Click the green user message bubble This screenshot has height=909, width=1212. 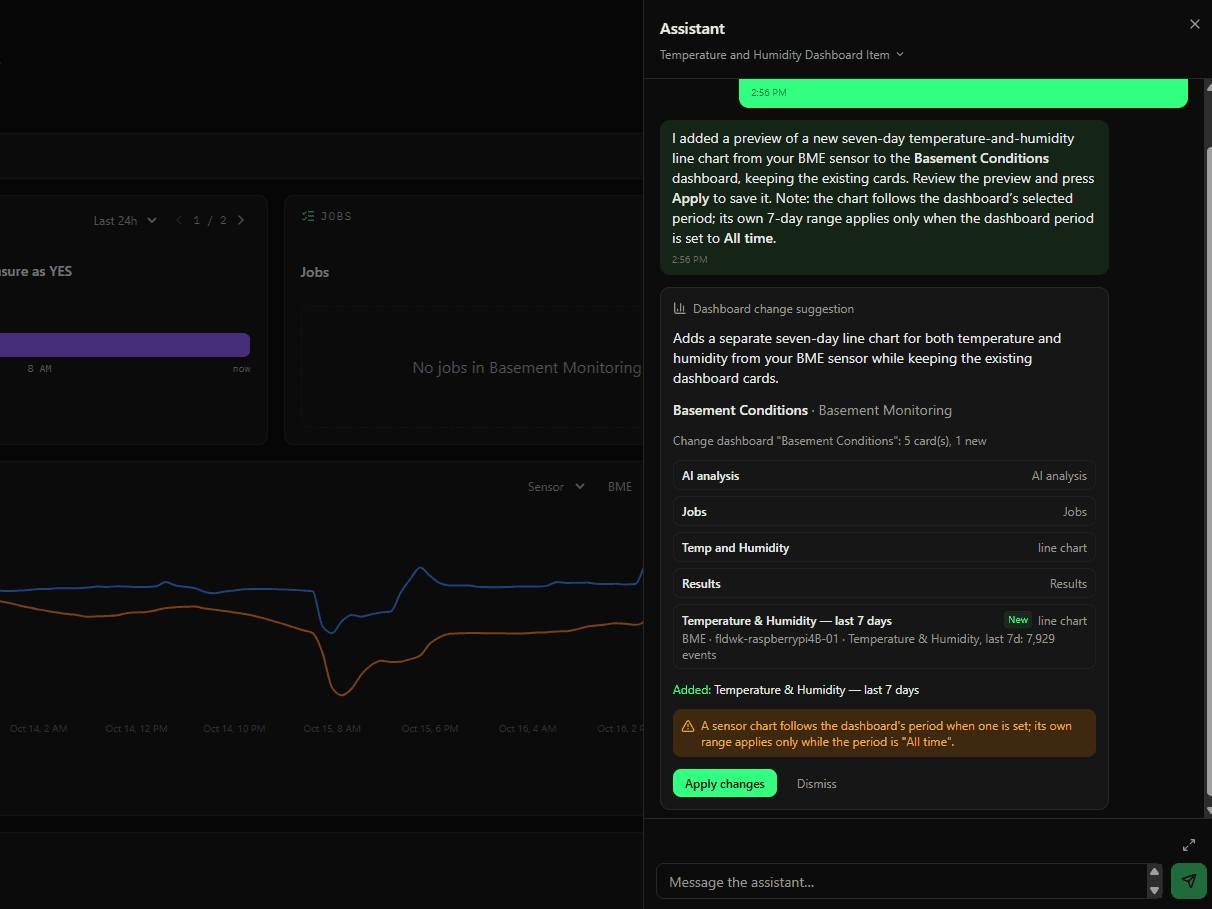coord(963,93)
